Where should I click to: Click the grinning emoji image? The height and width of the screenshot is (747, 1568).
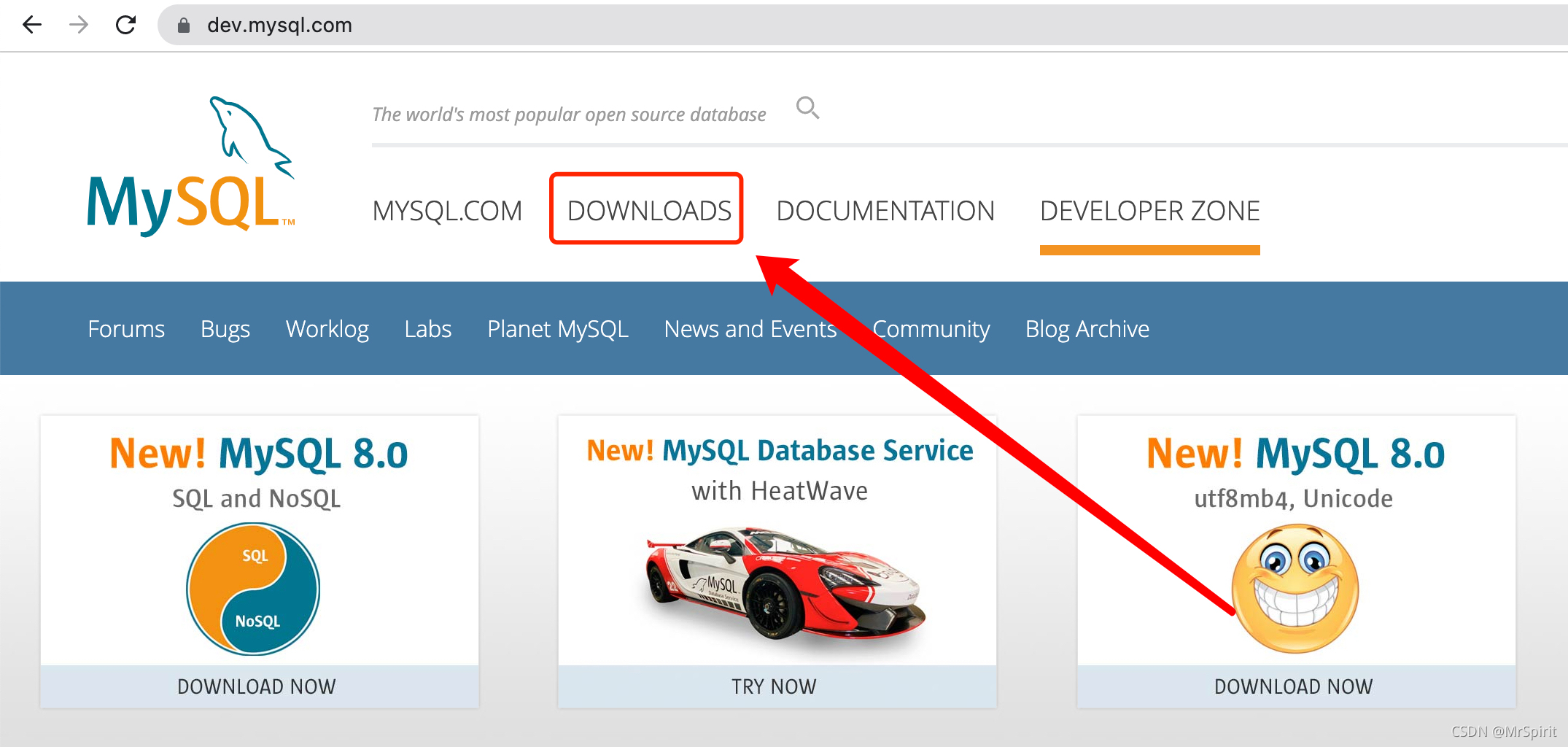(x=1295, y=588)
